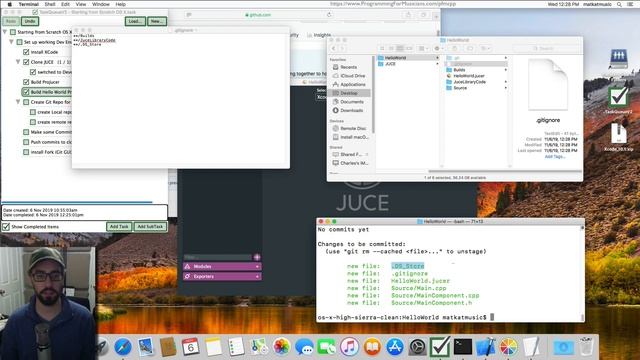640x360 pixels.
Task: Open the Edit menu in the menu bar
Action: [65, 4]
